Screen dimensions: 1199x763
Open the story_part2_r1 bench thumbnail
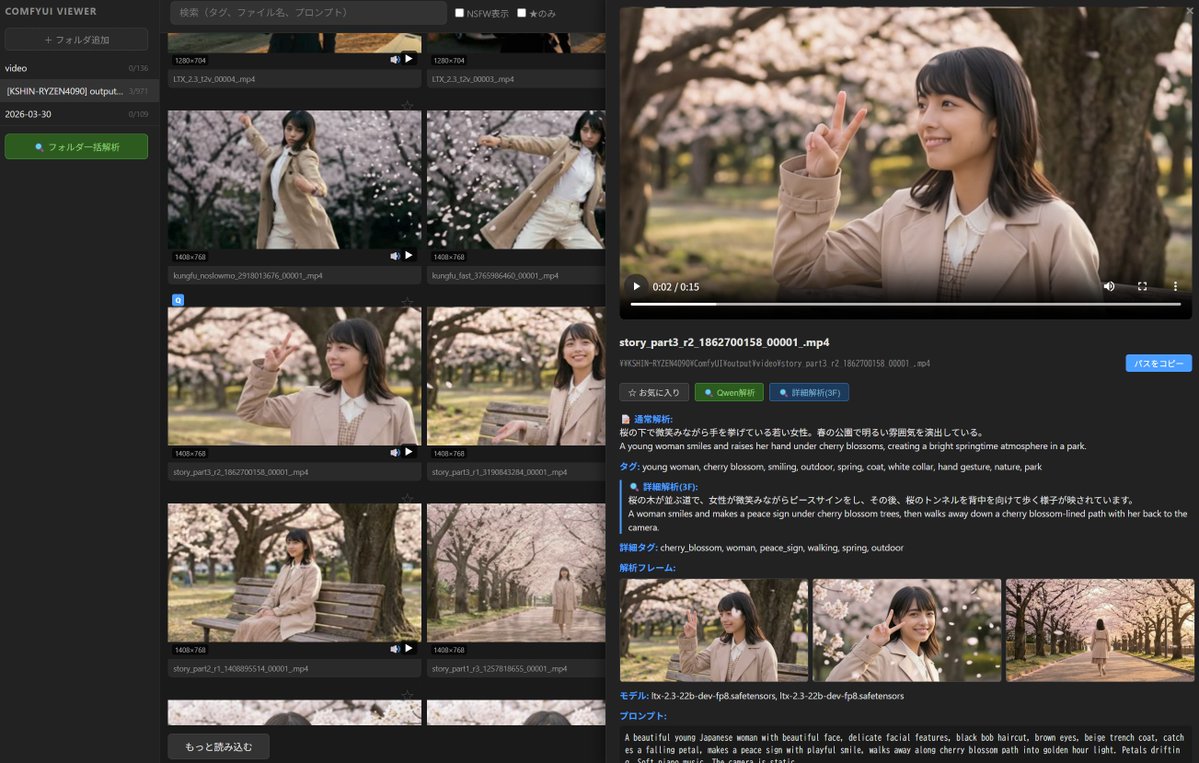point(294,573)
